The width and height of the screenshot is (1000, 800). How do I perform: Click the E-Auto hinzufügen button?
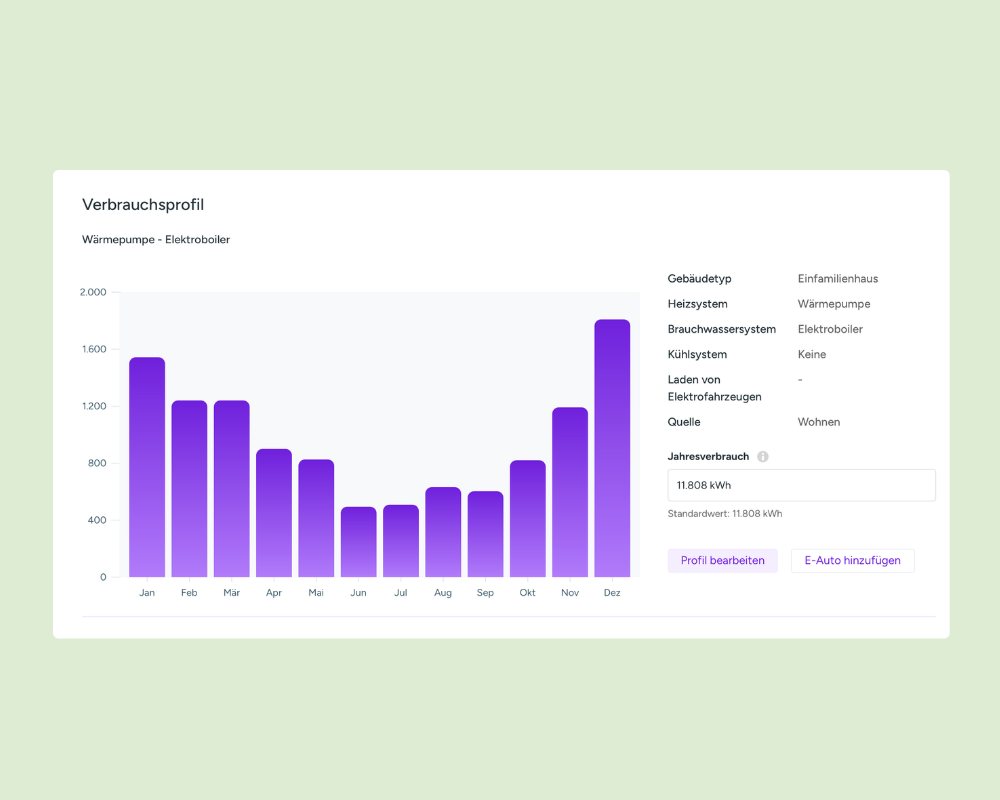(x=853, y=561)
